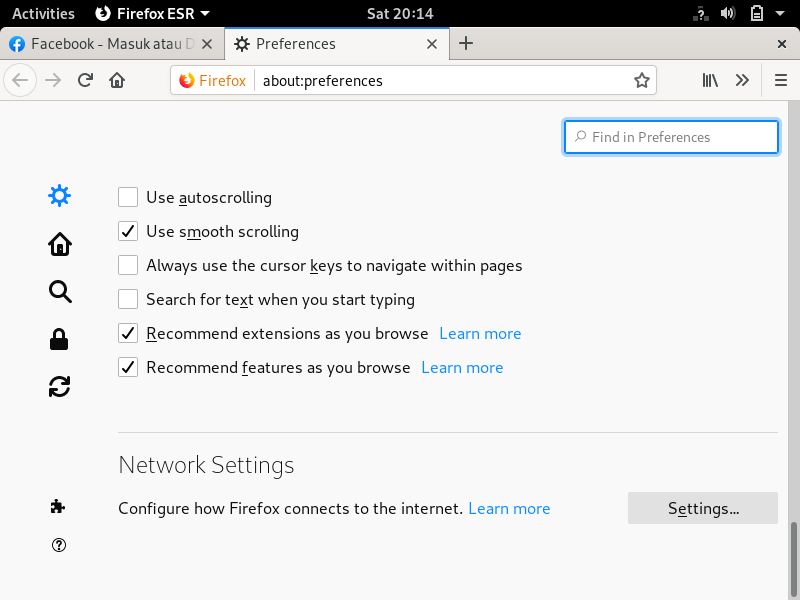The height and width of the screenshot is (600, 800).
Task: Open the Home panel in the sidebar
Action: click(59, 243)
